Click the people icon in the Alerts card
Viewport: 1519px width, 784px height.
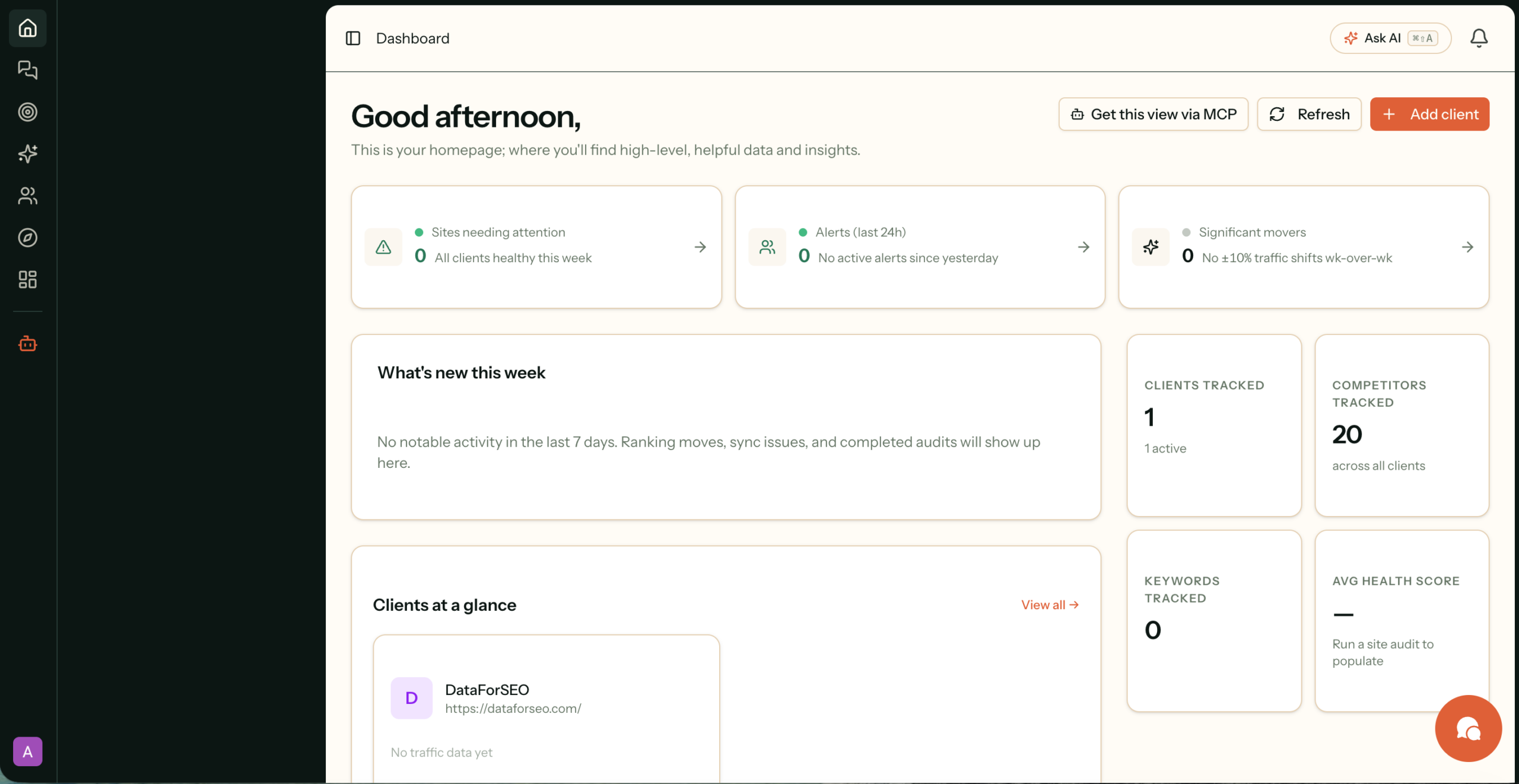pyautogui.click(x=767, y=247)
